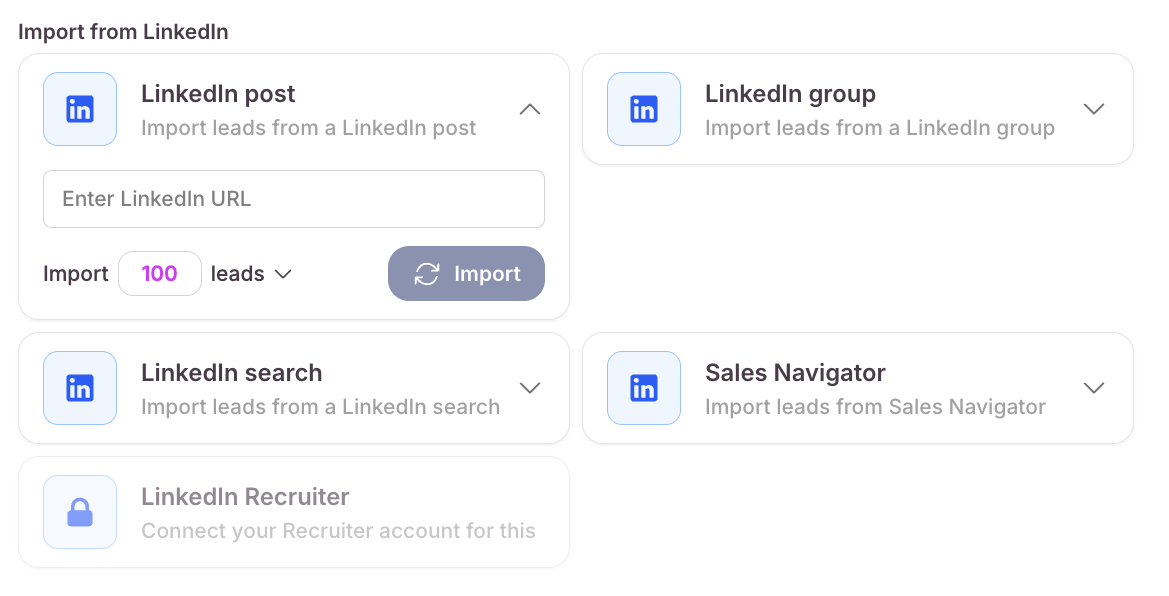The height and width of the screenshot is (596, 1169).
Task: Expand the LinkedIn search card chevron
Action: (x=530, y=388)
